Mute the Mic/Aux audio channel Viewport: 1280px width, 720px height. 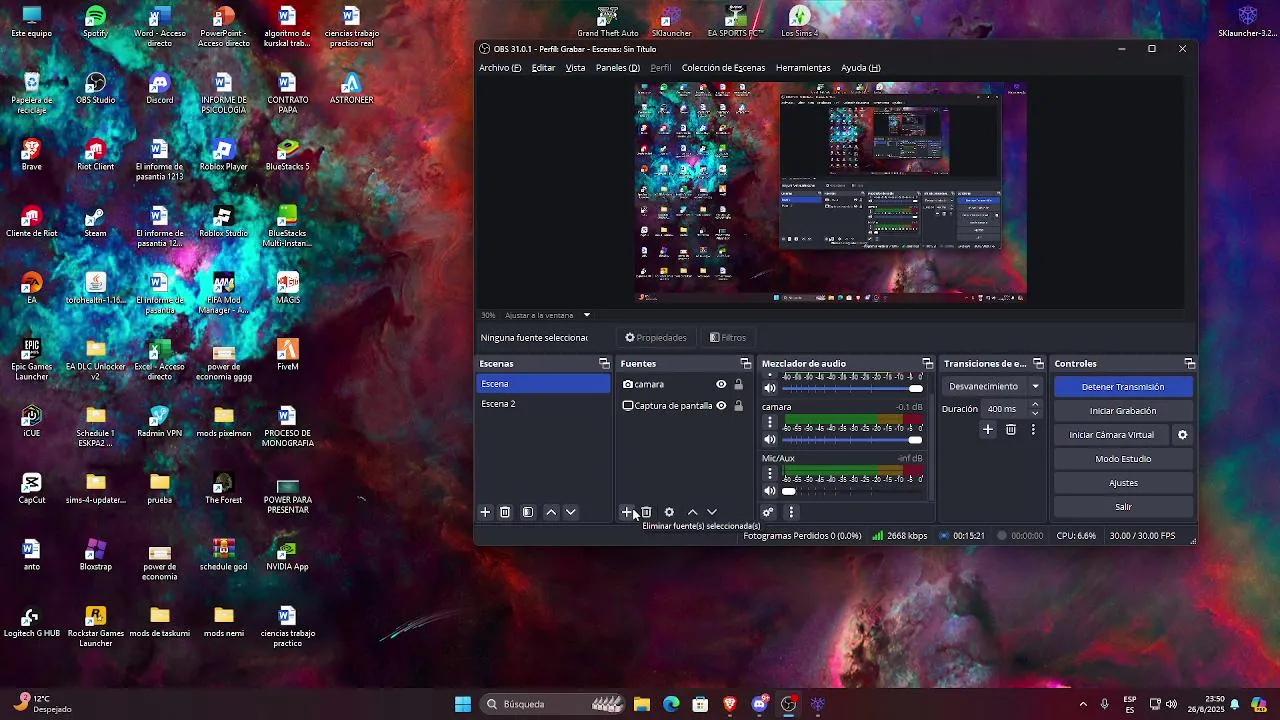tap(770, 491)
